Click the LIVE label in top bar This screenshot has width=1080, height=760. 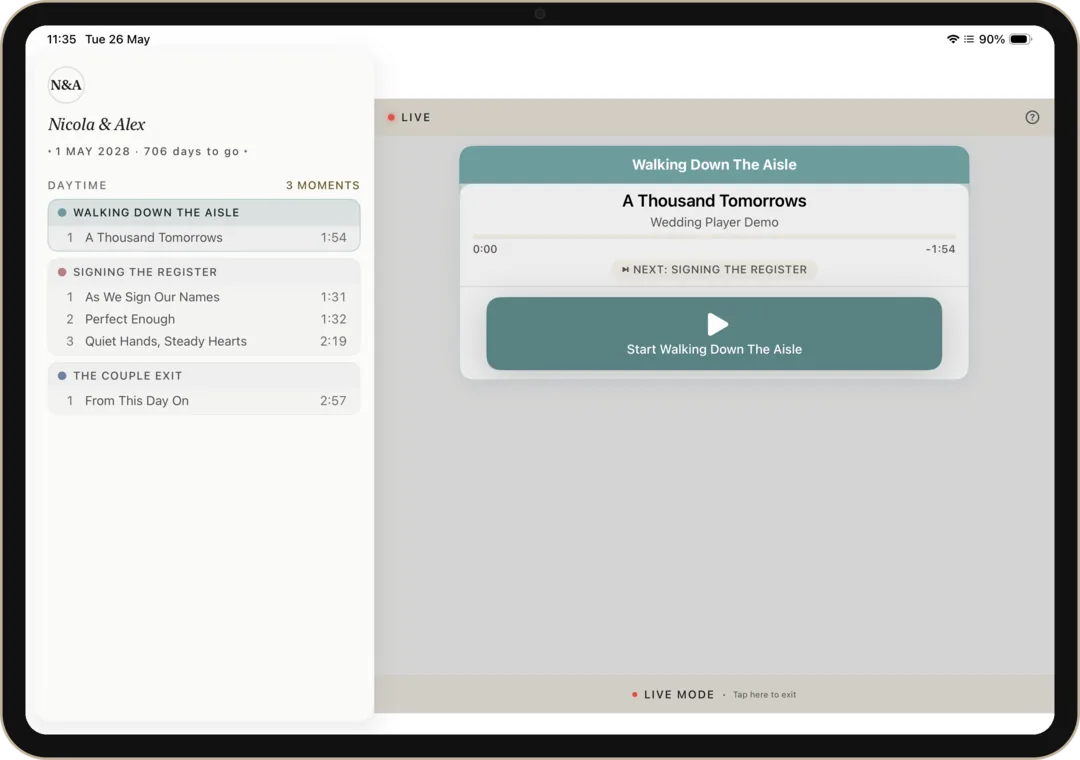point(415,117)
